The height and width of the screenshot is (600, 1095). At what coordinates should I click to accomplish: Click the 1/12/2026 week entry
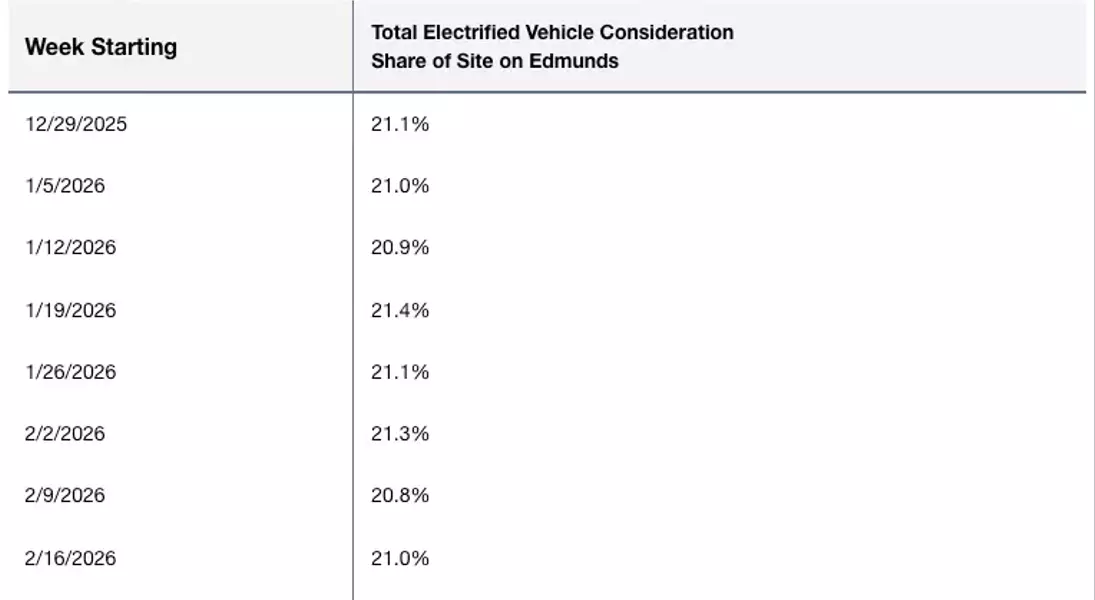(x=70, y=247)
